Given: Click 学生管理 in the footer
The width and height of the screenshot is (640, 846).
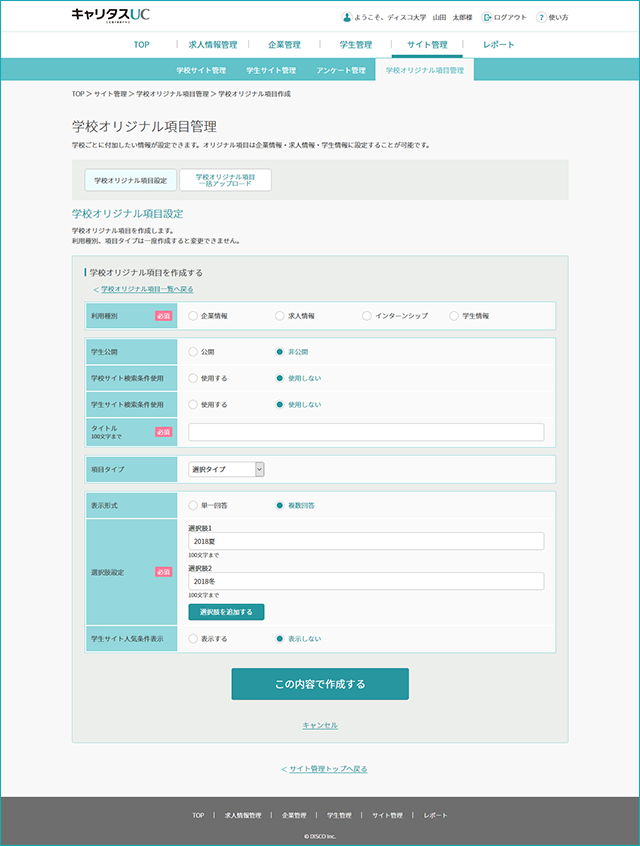Looking at the screenshot, I should [x=339, y=815].
